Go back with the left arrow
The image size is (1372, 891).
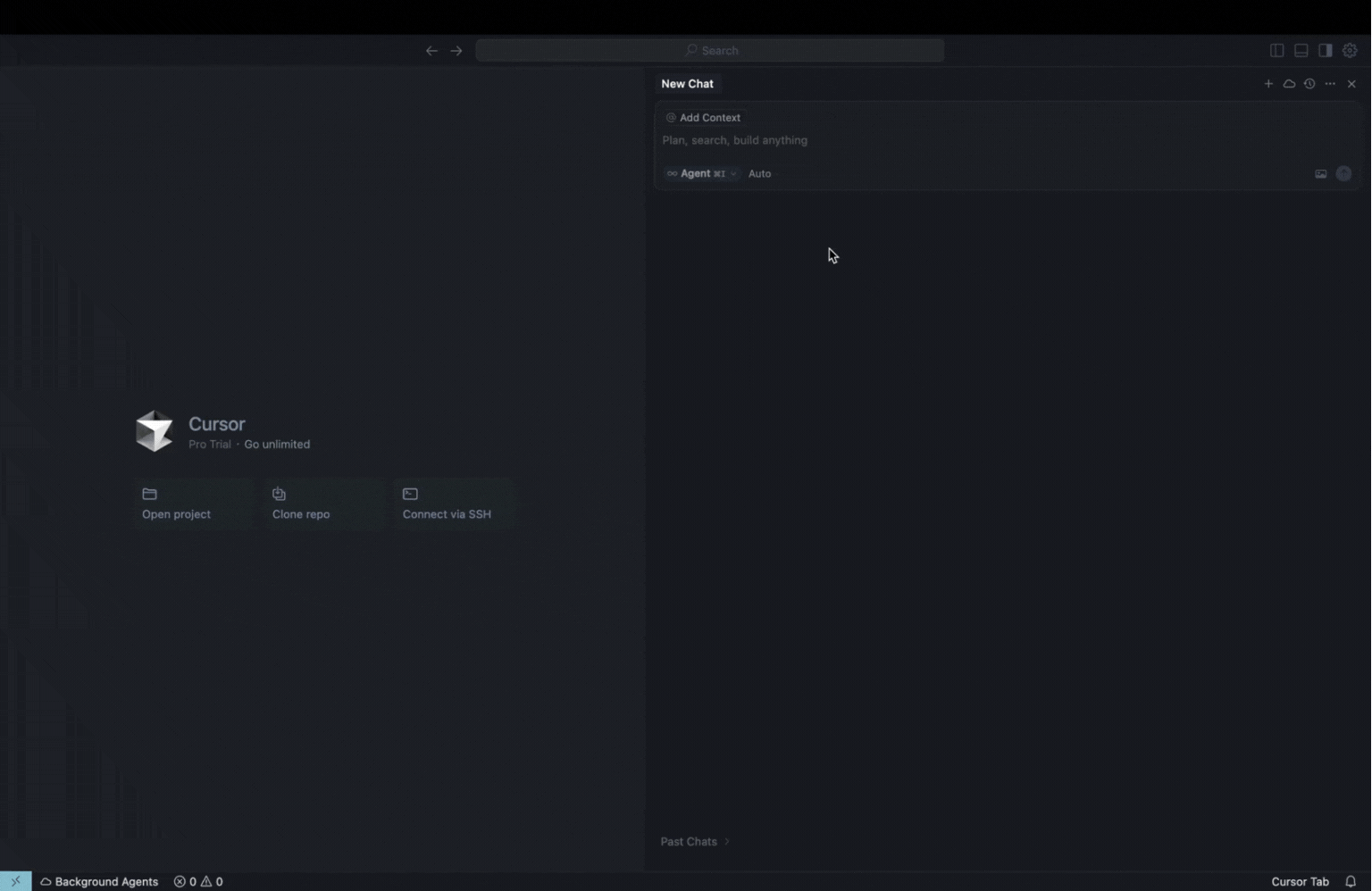tap(431, 51)
